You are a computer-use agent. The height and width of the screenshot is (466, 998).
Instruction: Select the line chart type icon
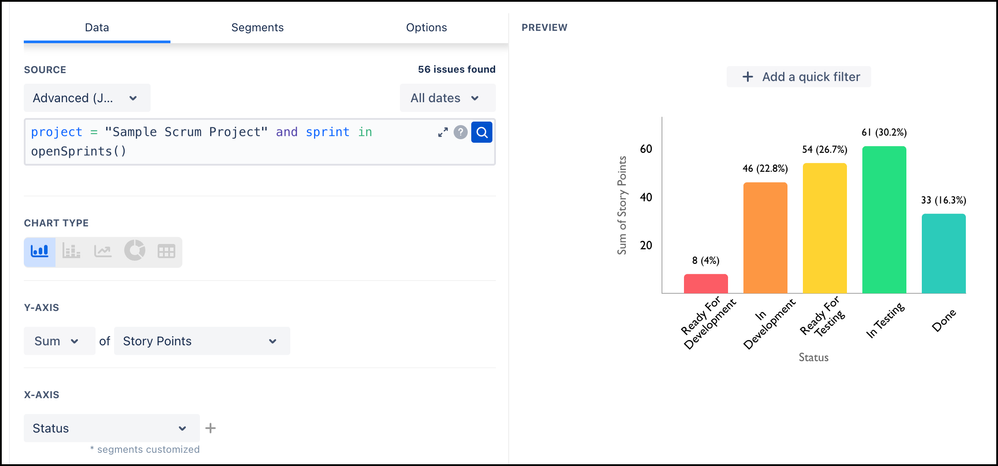[102, 251]
